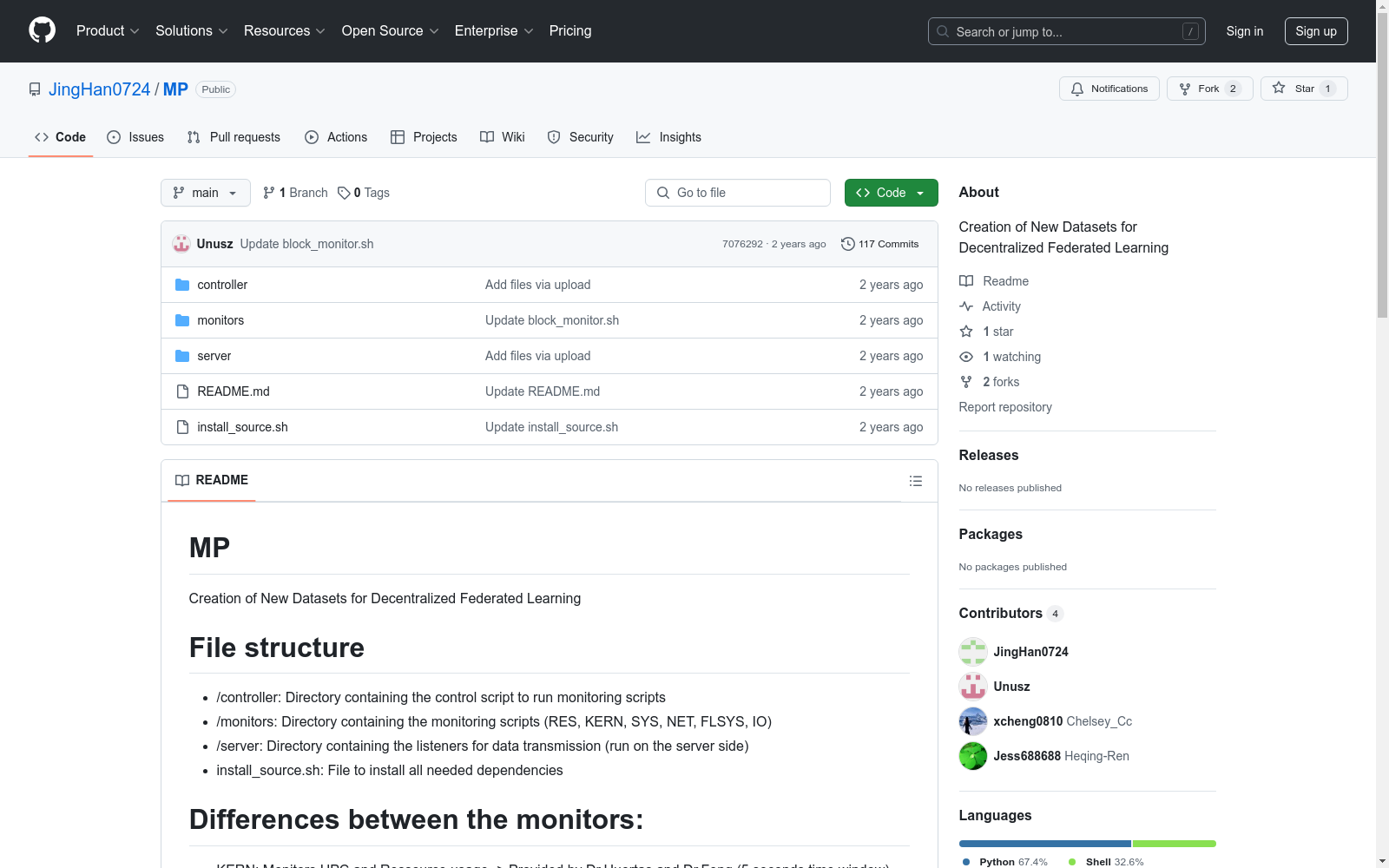Click Unusz contributor avatar
Image resolution: width=1389 pixels, height=868 pixels.
point(973,687)
